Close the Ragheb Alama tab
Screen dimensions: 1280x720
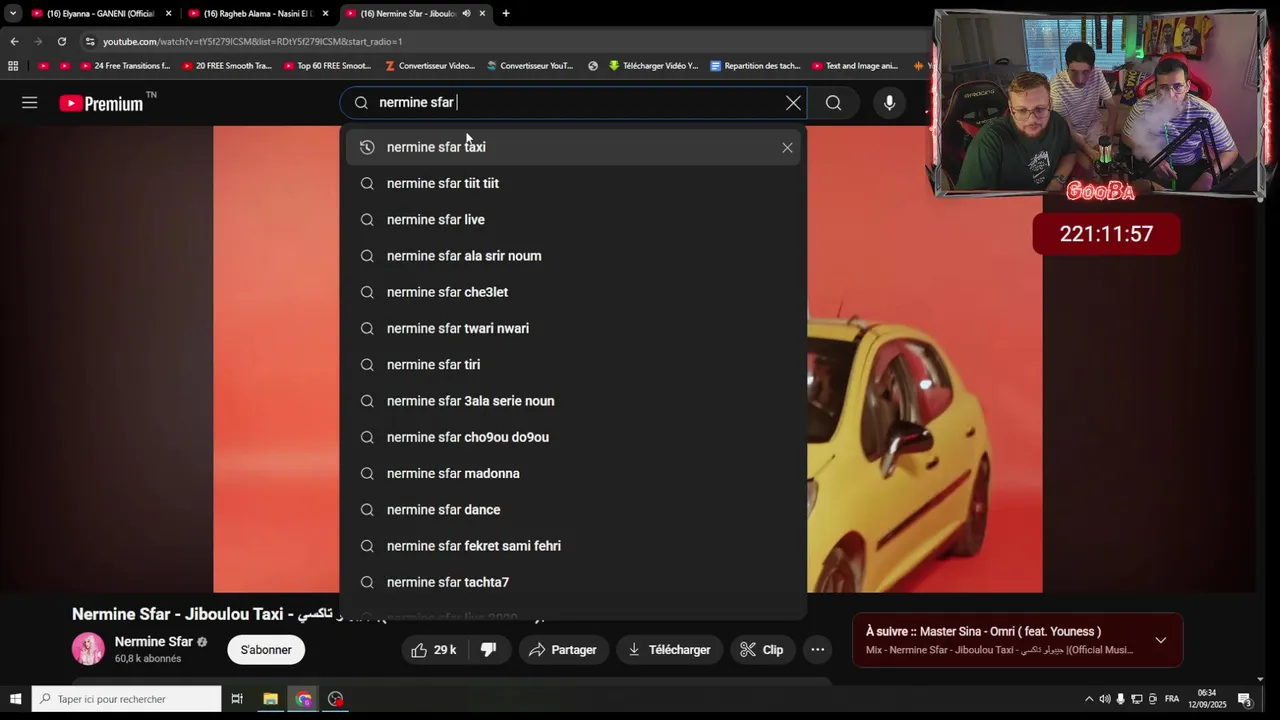point(325,13)
